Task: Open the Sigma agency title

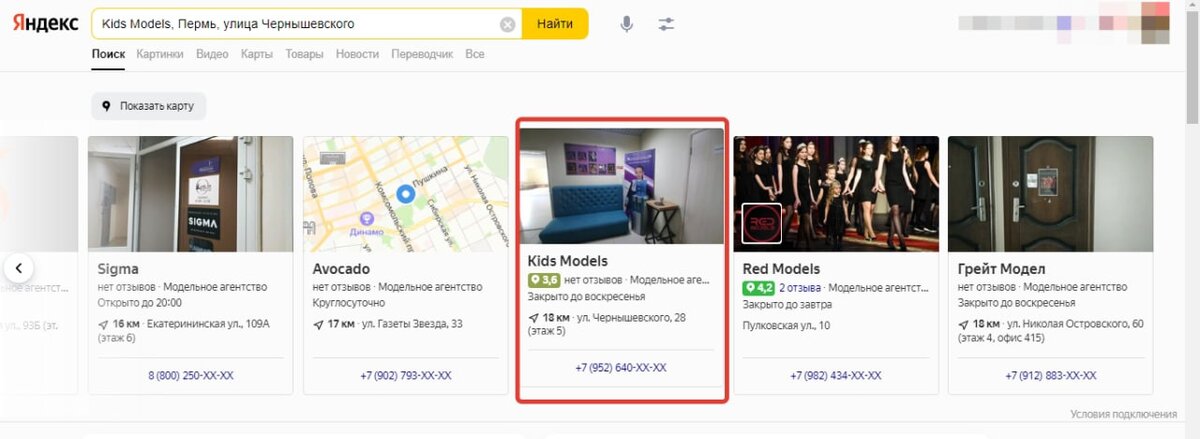Action: click(x=118, y=269)
